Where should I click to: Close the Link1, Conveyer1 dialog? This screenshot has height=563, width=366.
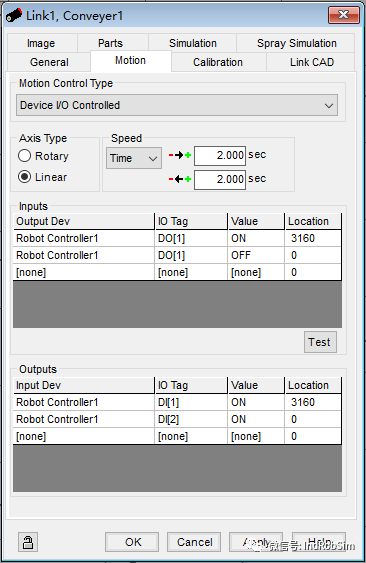(x=344, y=15)
